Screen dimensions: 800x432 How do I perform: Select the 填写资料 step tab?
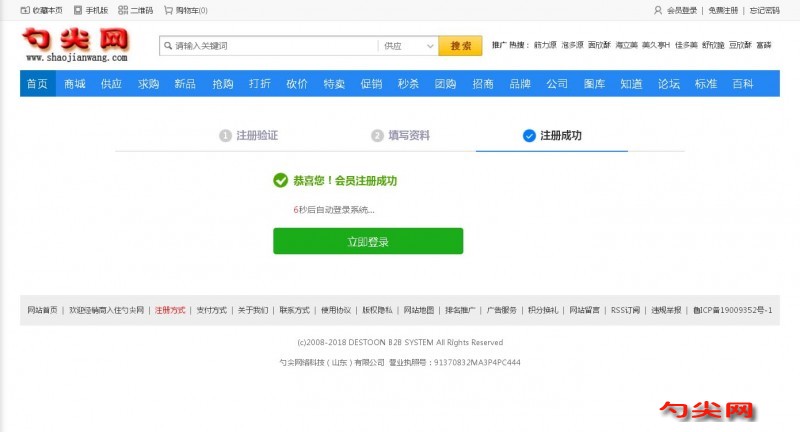pos(400,135)
